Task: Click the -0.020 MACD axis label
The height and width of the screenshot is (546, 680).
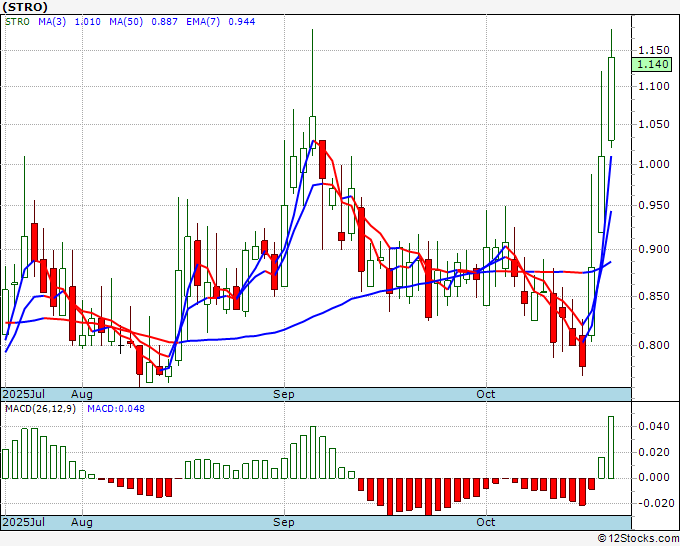Action: click(654, 503)
